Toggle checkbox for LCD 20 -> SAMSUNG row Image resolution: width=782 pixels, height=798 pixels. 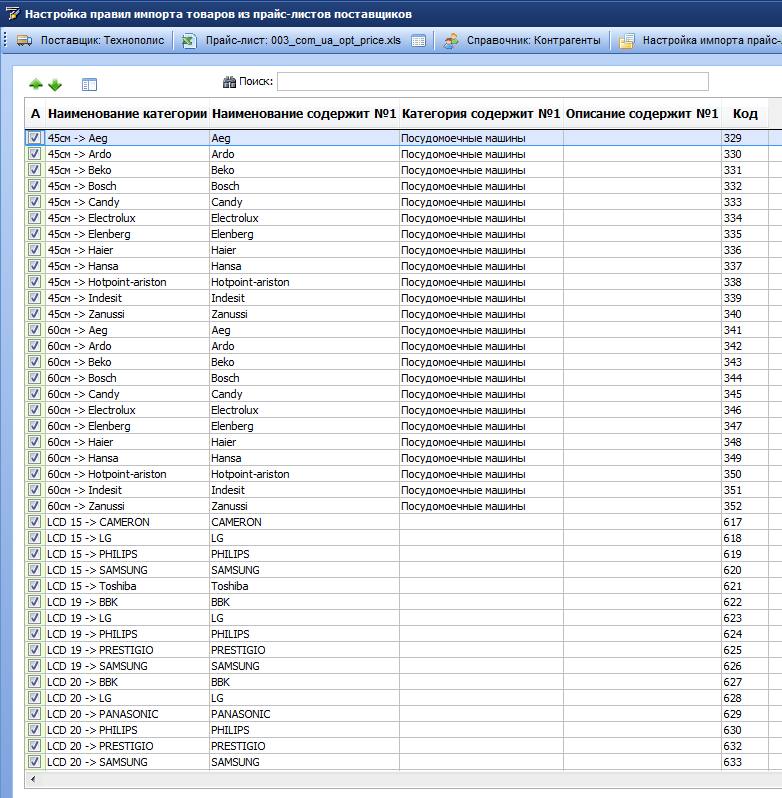point(34,762)
